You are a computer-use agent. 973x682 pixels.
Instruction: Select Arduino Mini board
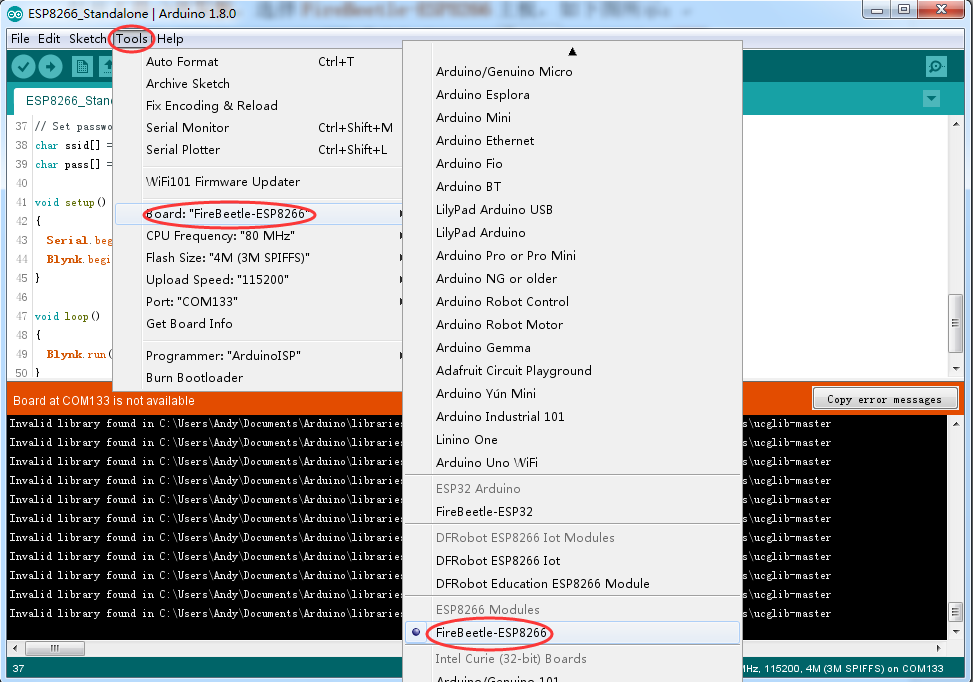coord(573,118)
